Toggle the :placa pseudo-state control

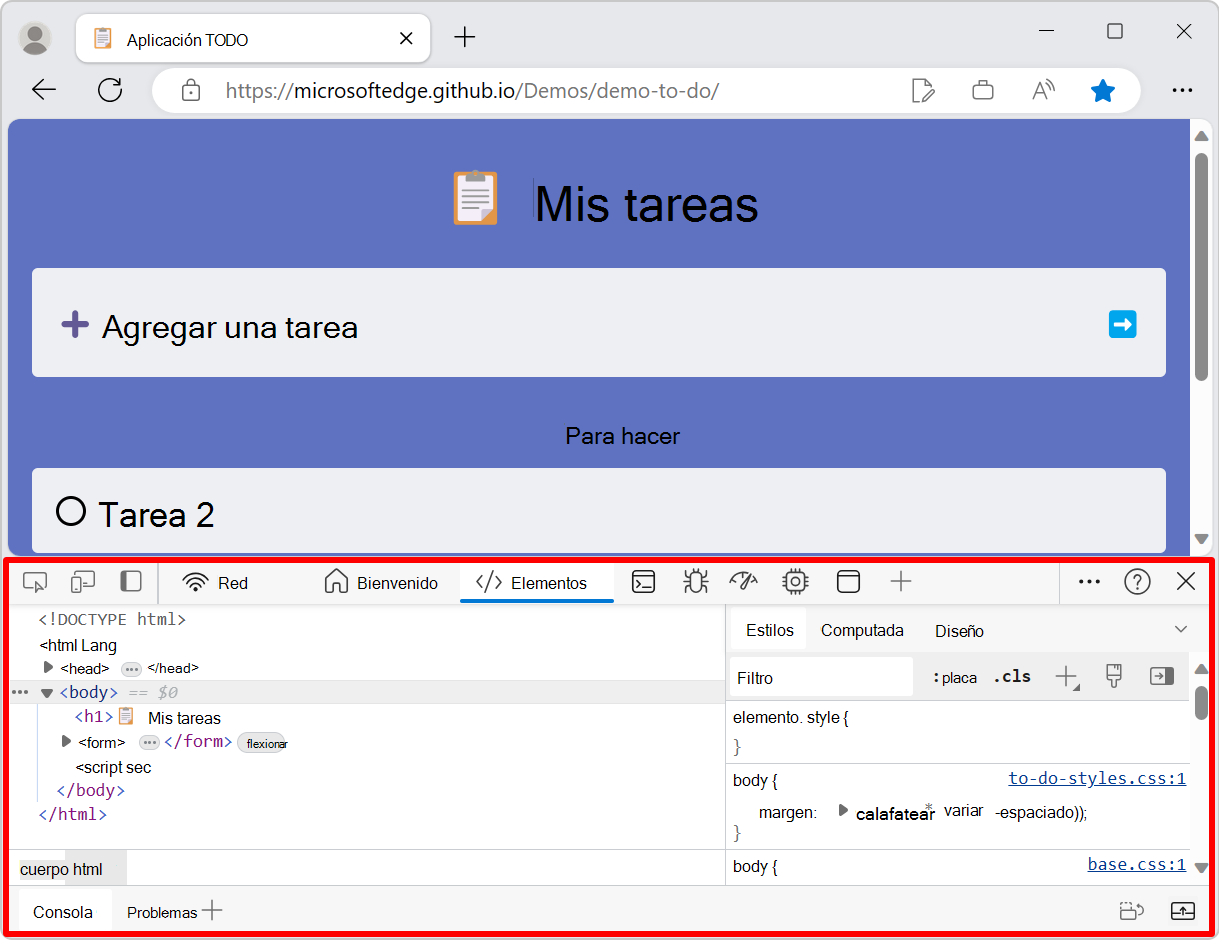coord(953,676)
